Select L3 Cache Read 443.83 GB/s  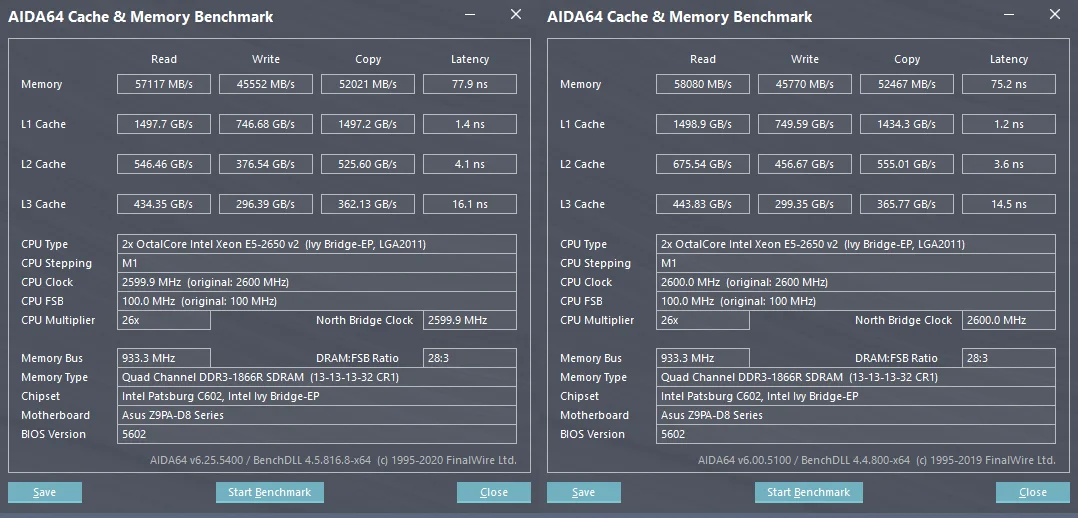click(x=703, y=204)
